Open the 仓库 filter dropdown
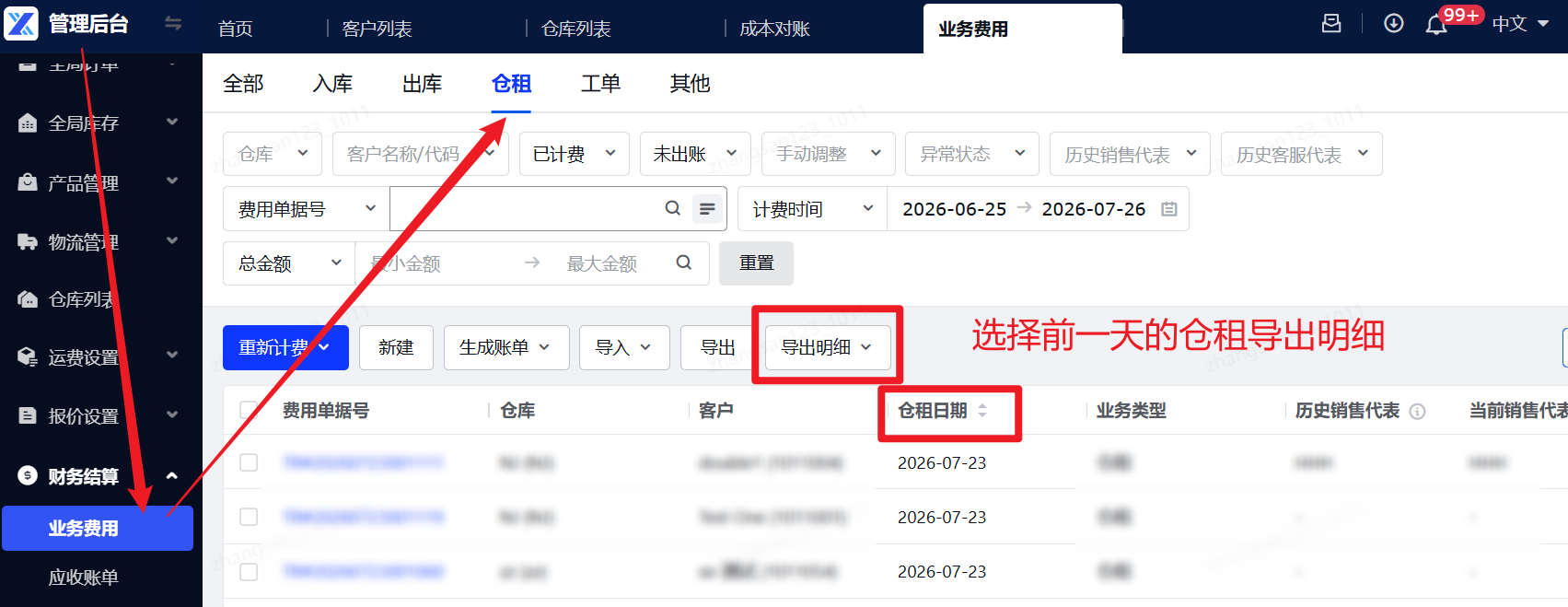This screenshot has width=1568, height=607. pos(273,154)
